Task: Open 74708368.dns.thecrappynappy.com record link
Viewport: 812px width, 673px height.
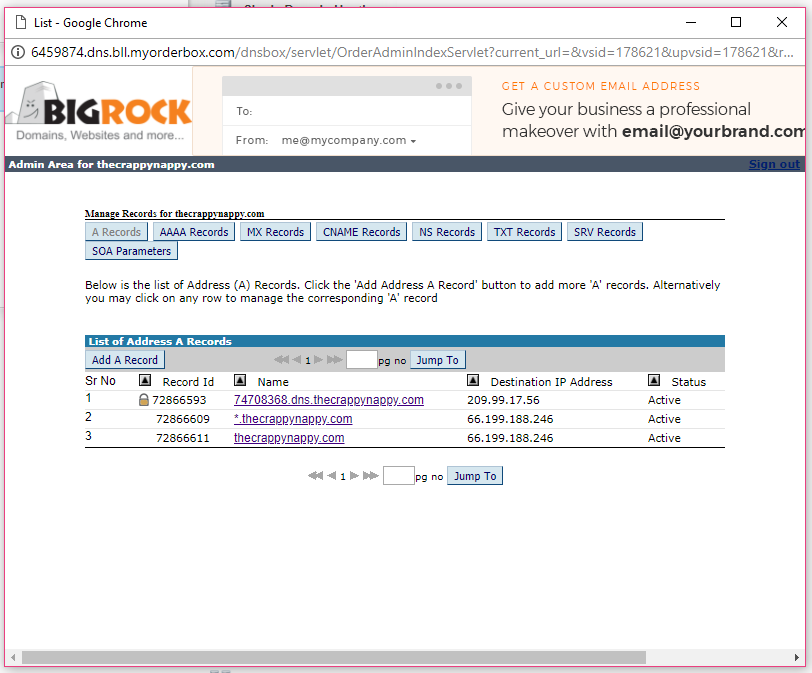Action: click(x=328, y=400)
